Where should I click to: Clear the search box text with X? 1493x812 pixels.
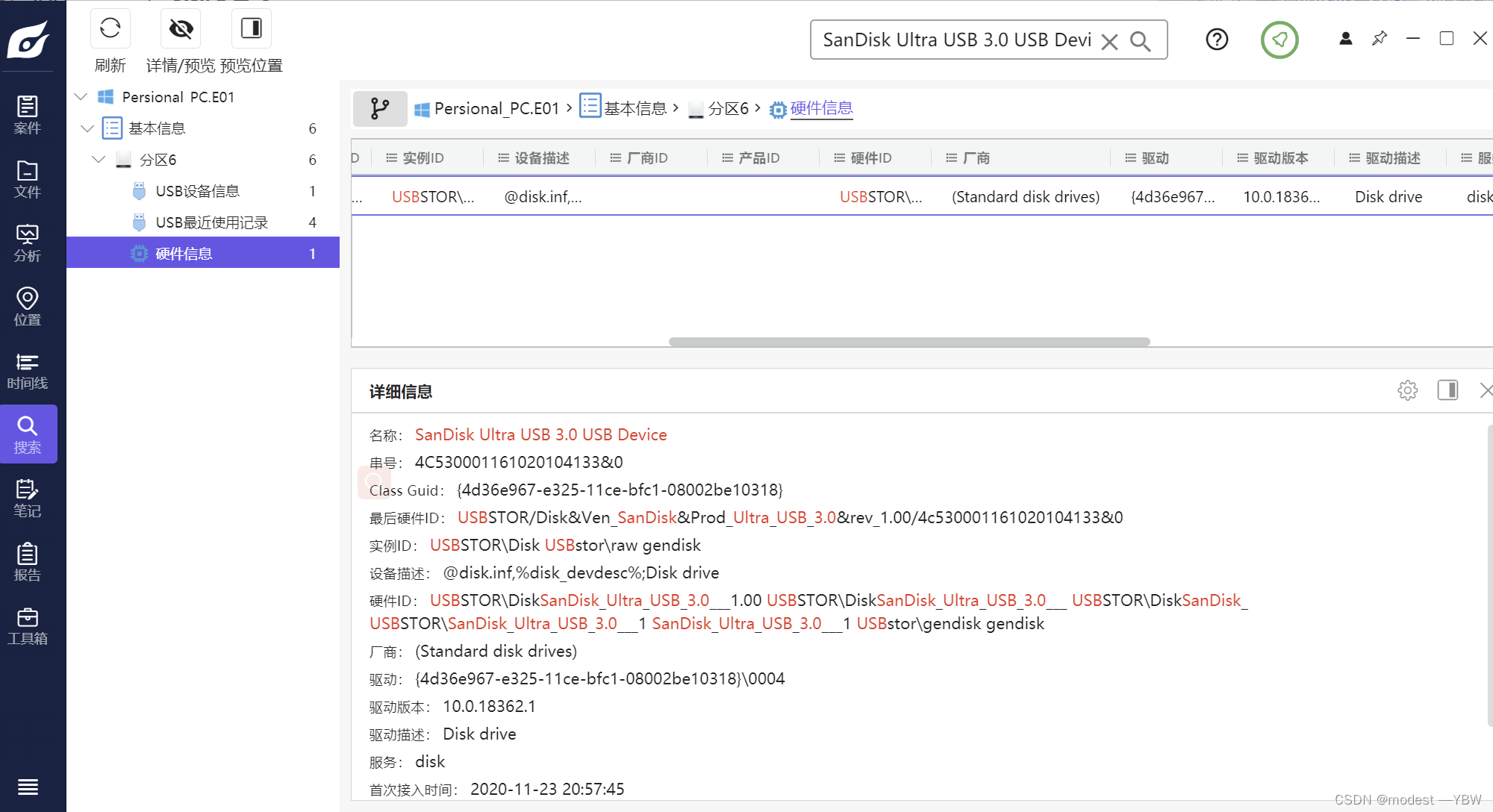1109,41
